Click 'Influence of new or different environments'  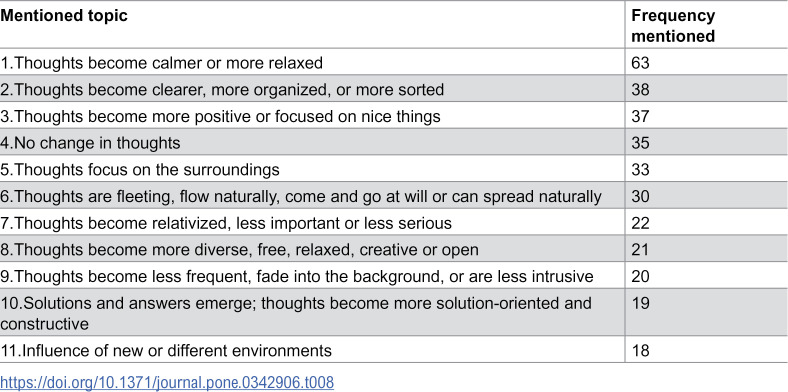[166, 350]
